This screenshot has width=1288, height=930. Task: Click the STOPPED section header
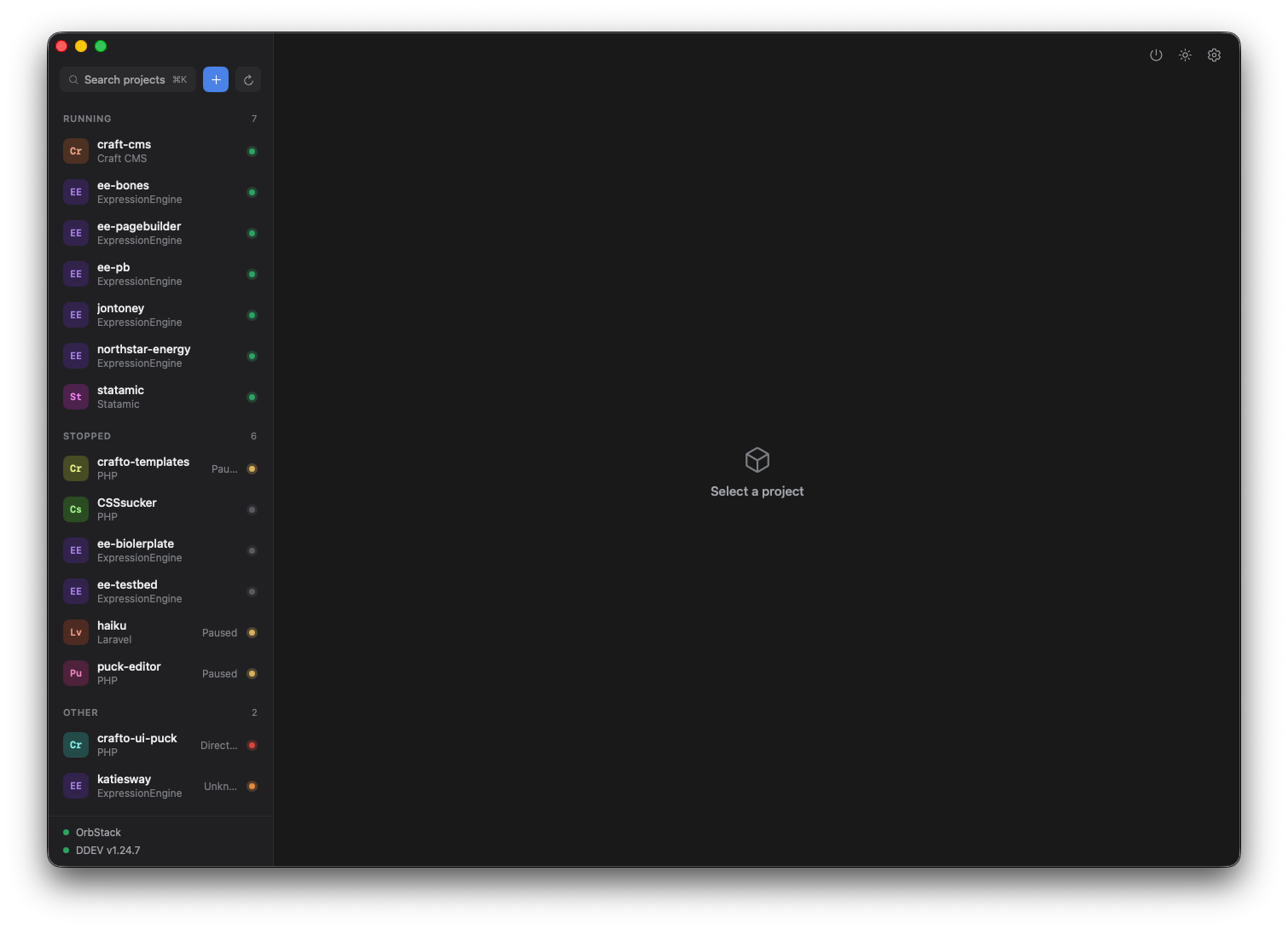coord(87,436)
